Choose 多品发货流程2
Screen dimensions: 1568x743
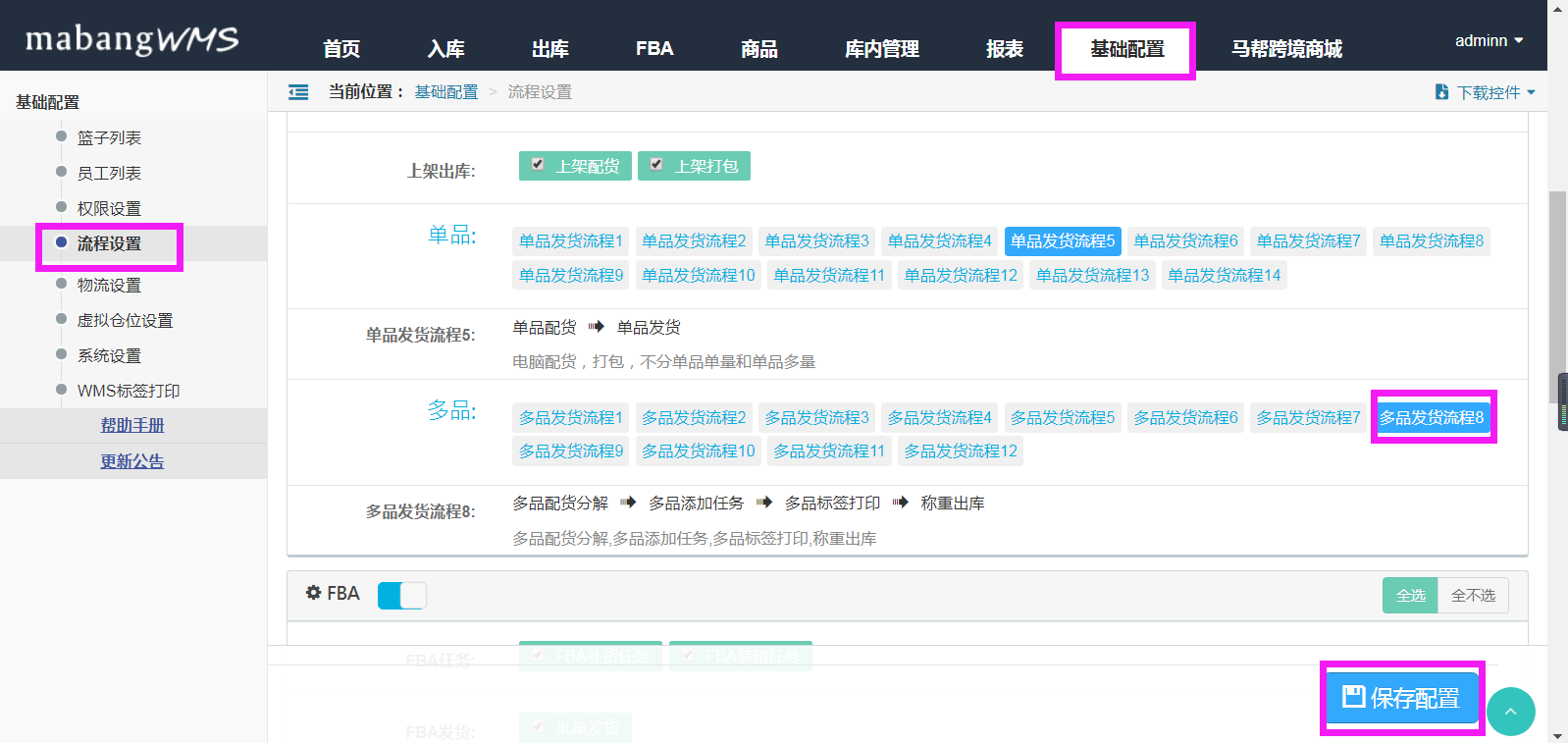pyautogui.click(x=694, y=418)
